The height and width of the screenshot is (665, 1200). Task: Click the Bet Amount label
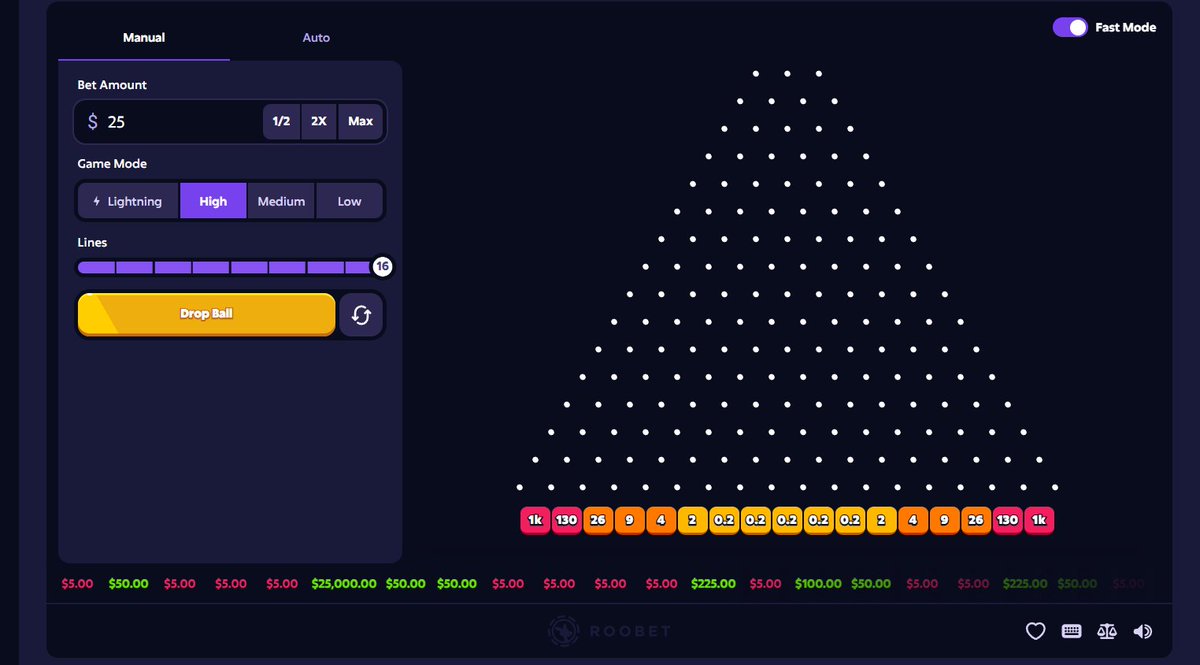[x=112, y=85]
